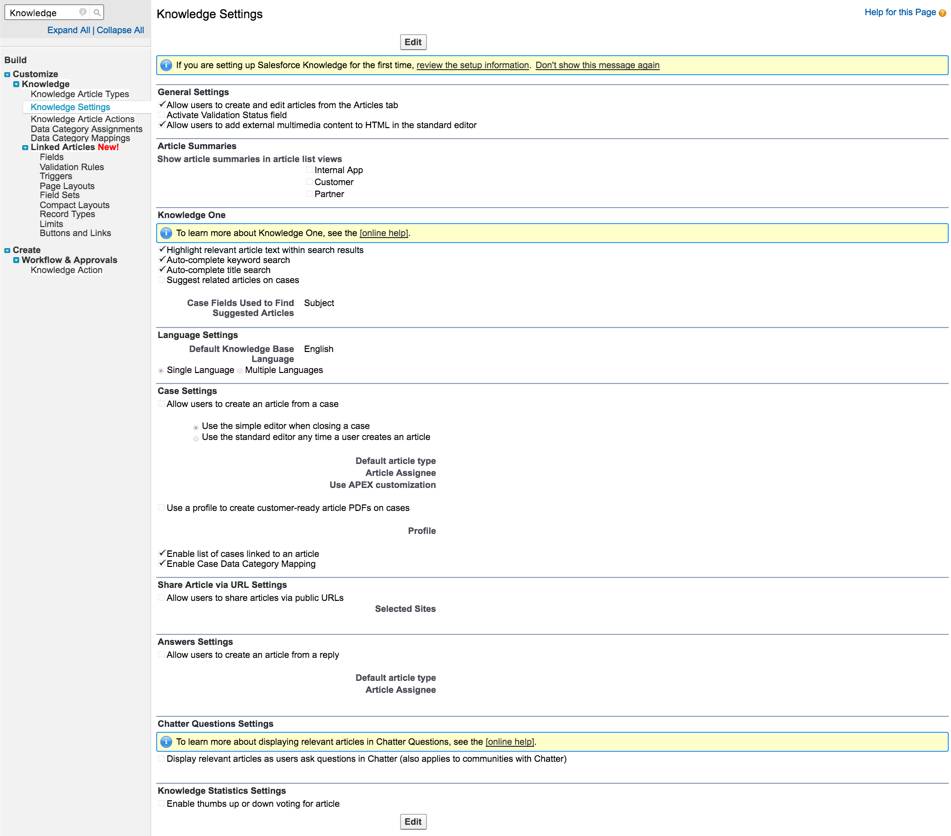Open Data Category Assignments
This screenshot has height=836, width=951.
click(87, 129)
